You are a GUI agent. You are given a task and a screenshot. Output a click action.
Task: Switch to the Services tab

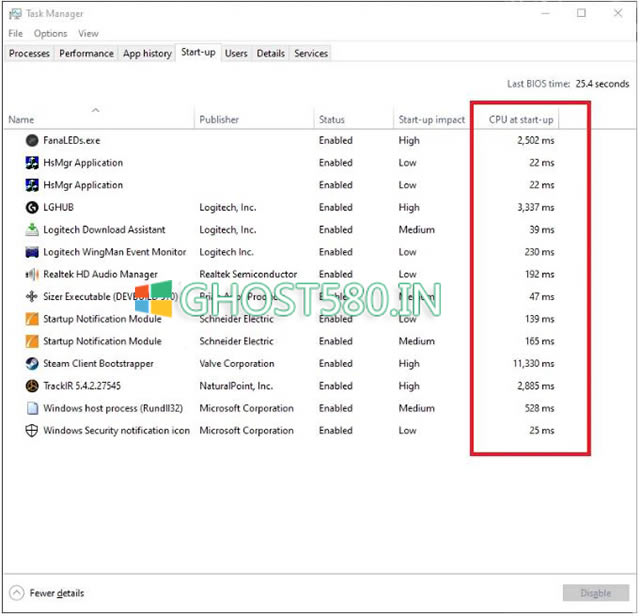[x=311, y=53]
